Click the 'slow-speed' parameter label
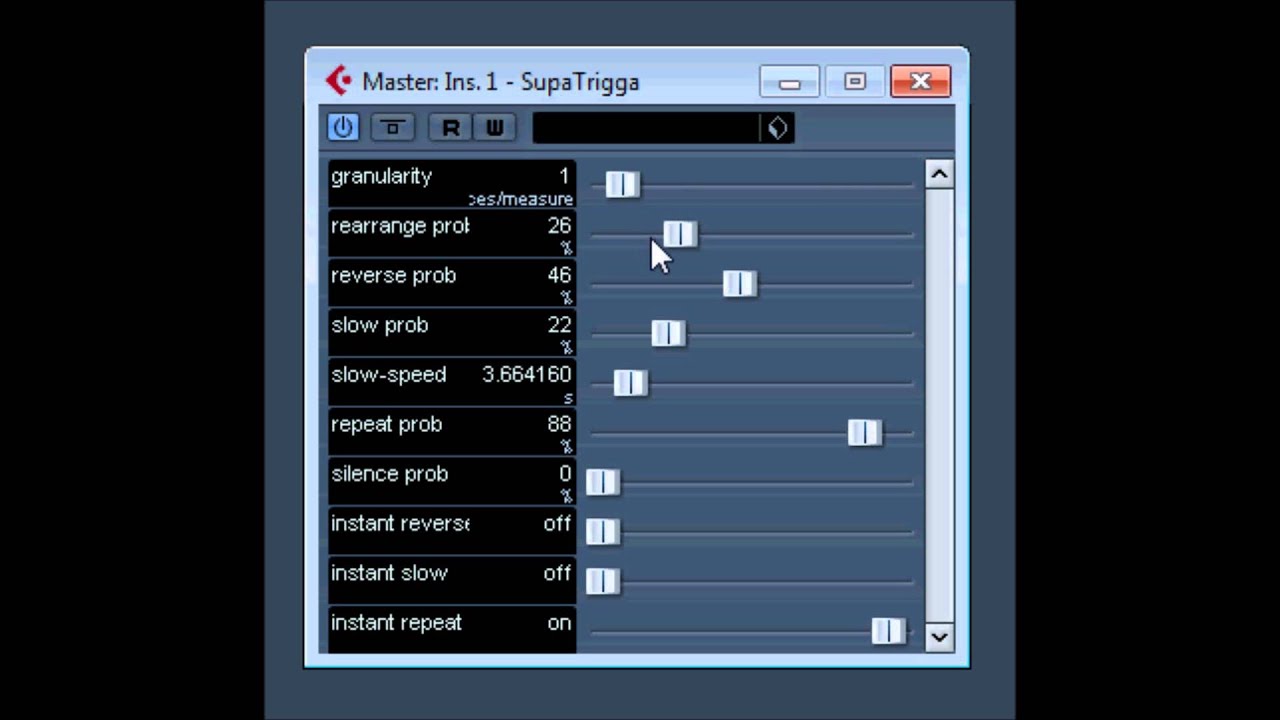The width and height of the screenshot is (1280, 720). [x=388, y=375]
